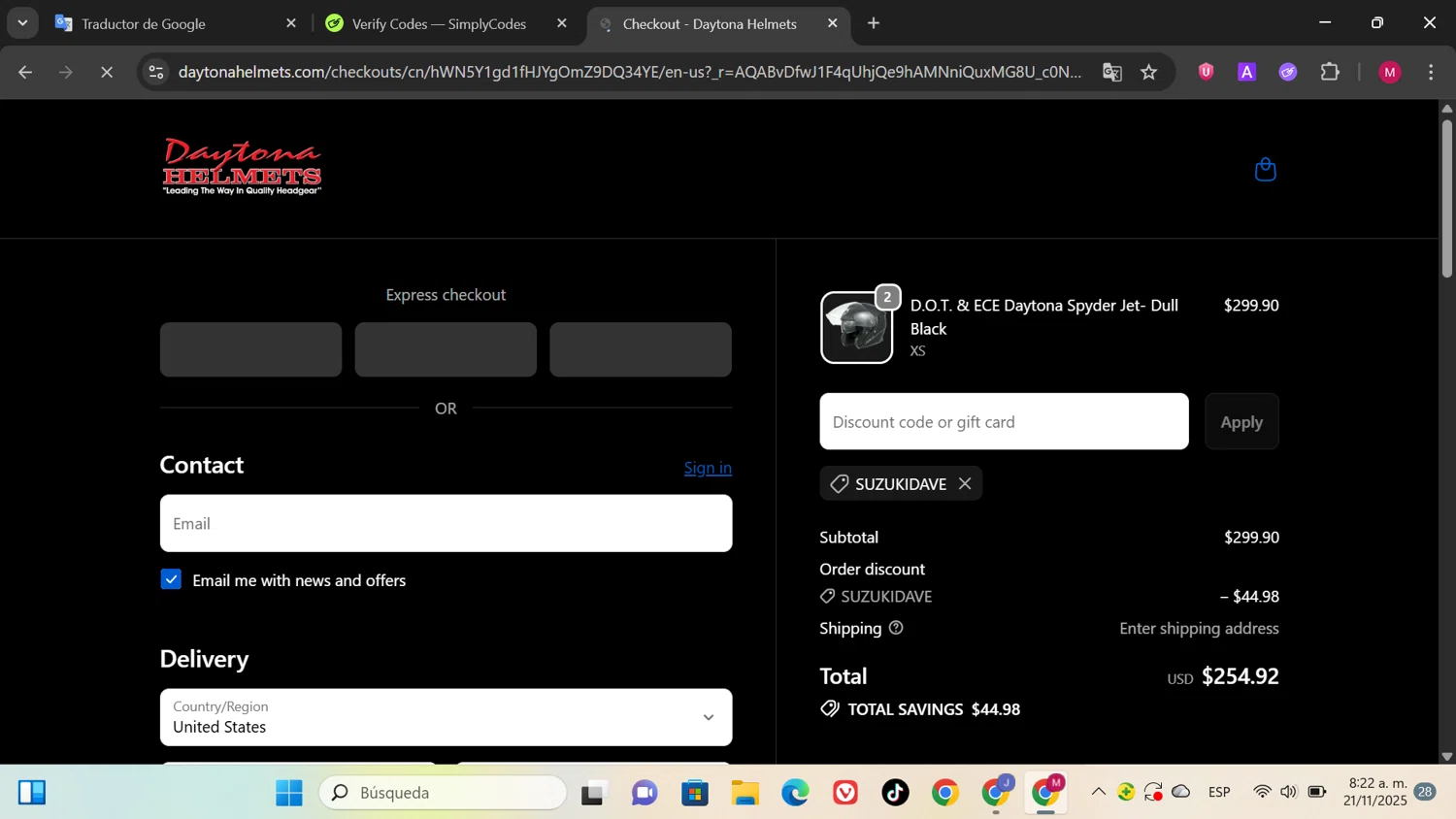Click the Daytona Helmets logo

[242, 167]
